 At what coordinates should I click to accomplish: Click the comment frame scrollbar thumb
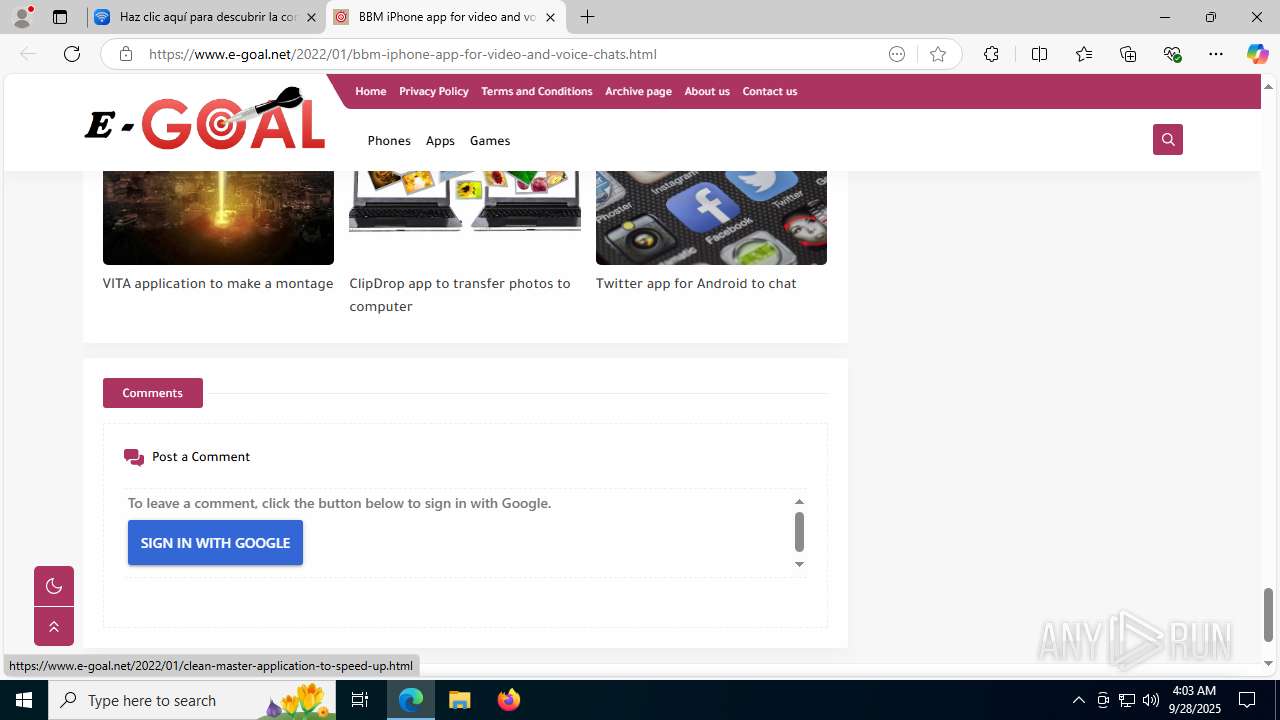[x=799, y=532]
